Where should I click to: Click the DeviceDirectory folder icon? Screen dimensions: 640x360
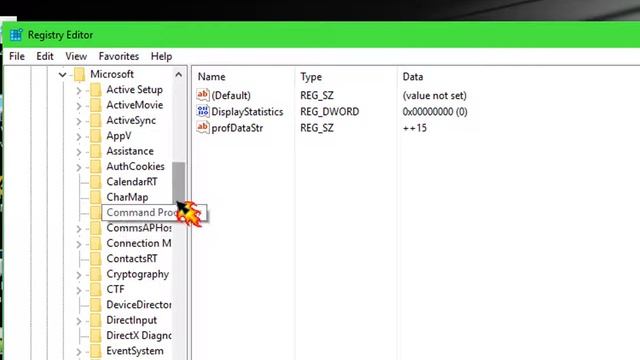click(x=96, y=305)
